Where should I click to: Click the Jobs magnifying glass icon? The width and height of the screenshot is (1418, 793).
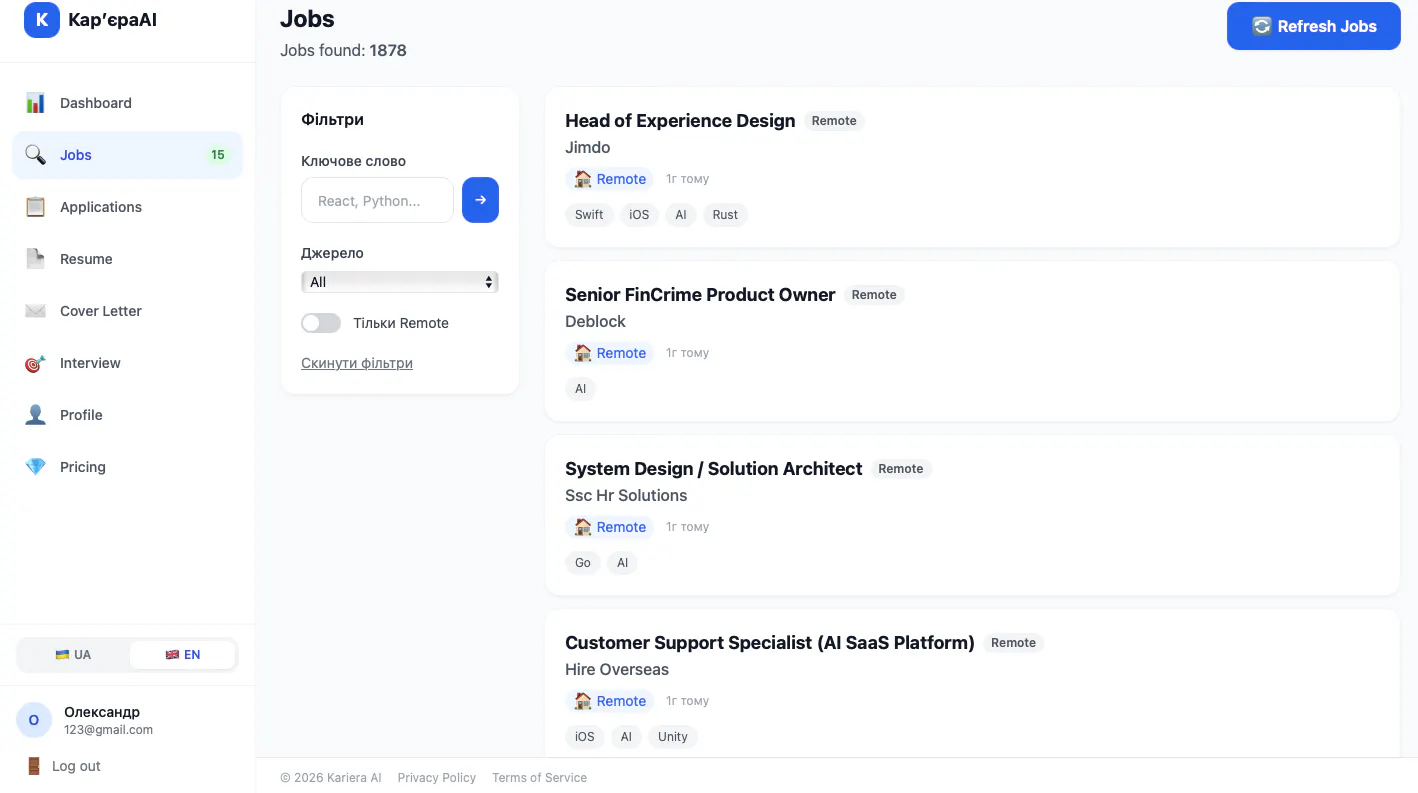tap(35, 155)
